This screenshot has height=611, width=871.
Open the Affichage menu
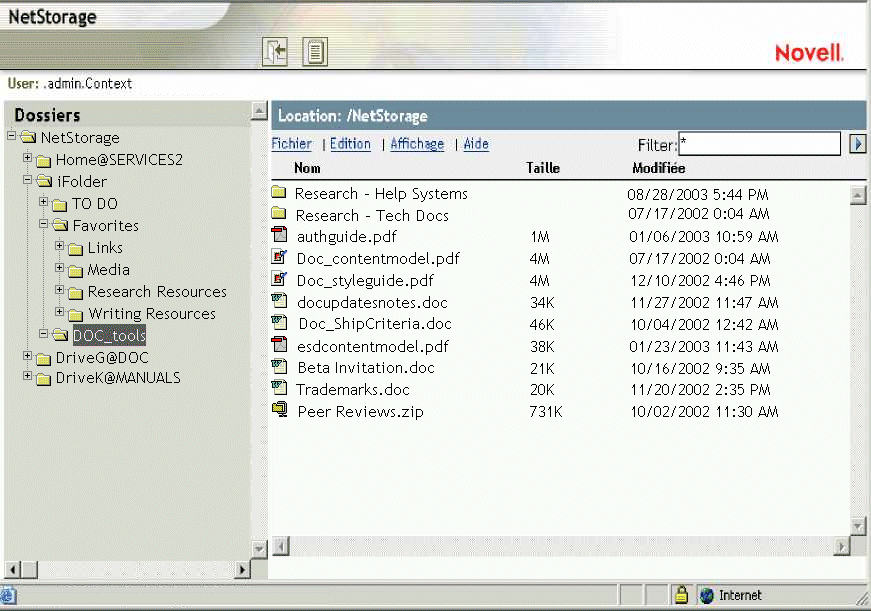click(x=417, y=144)
